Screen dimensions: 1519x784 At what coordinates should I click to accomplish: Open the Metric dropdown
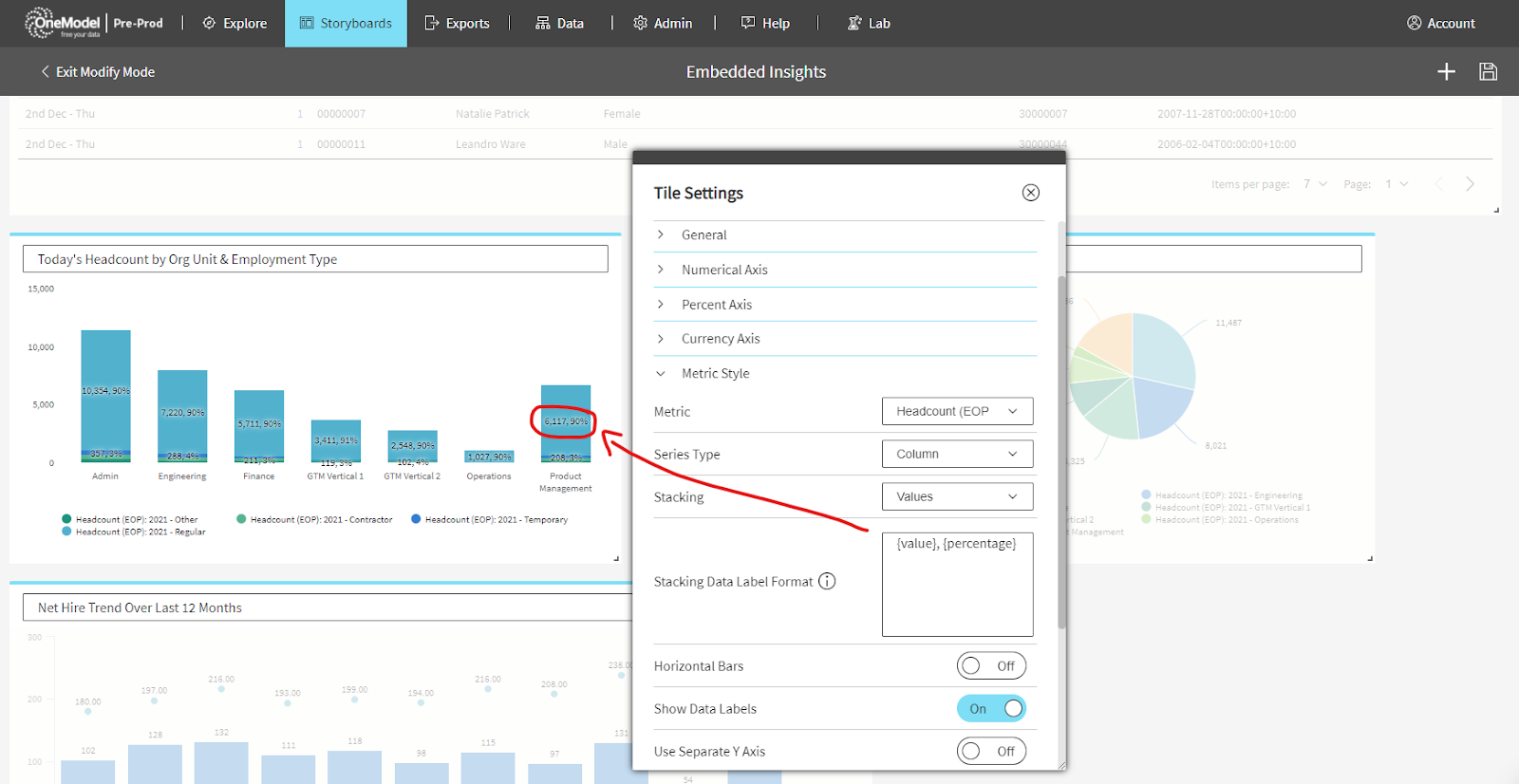click(957, 411)
